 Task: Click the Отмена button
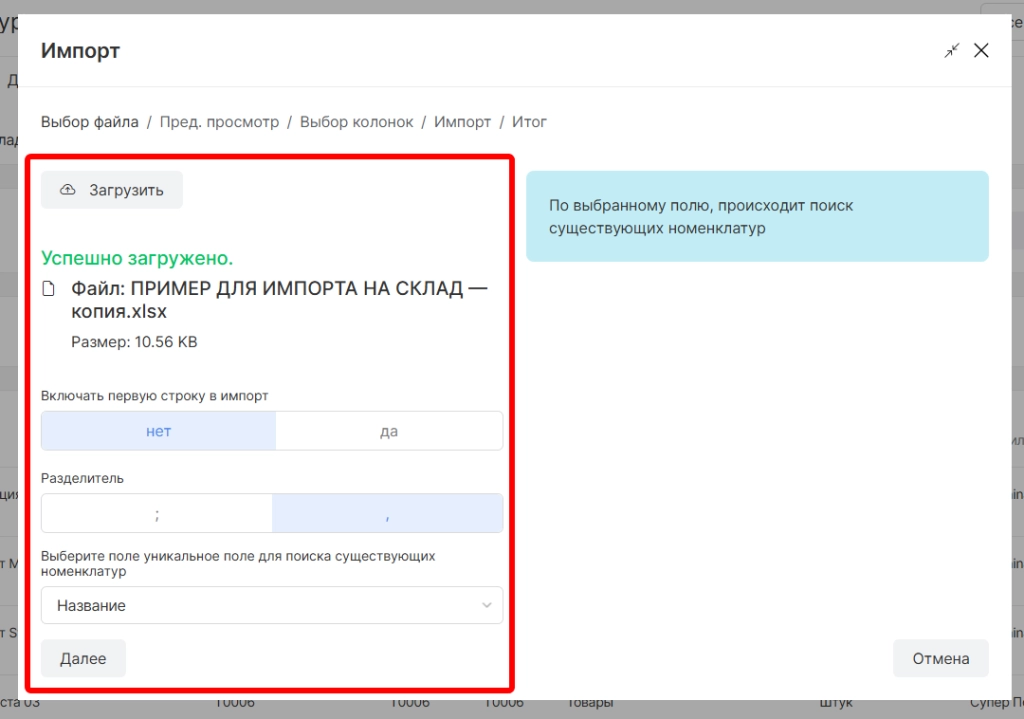[940, 658]
